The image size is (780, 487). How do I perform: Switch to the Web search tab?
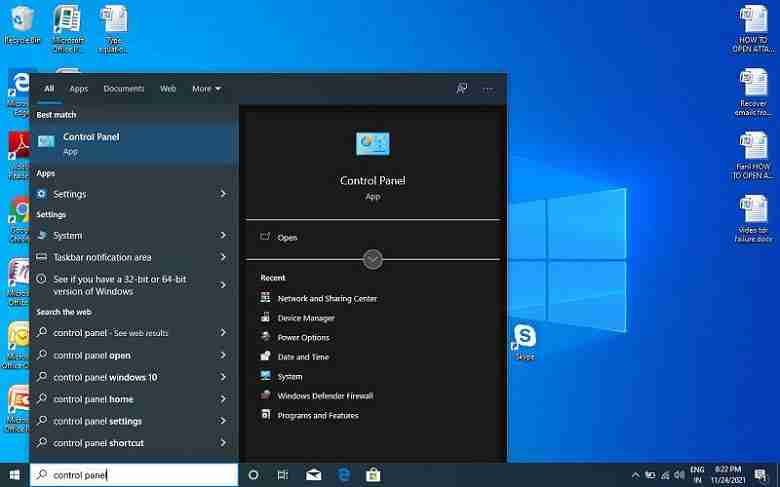[168, 89]
